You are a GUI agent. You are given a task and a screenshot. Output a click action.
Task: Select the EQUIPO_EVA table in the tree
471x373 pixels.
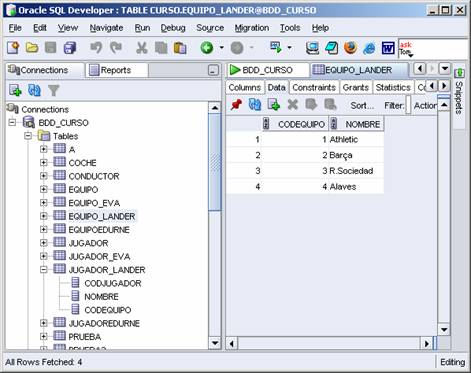pos(94,203)
